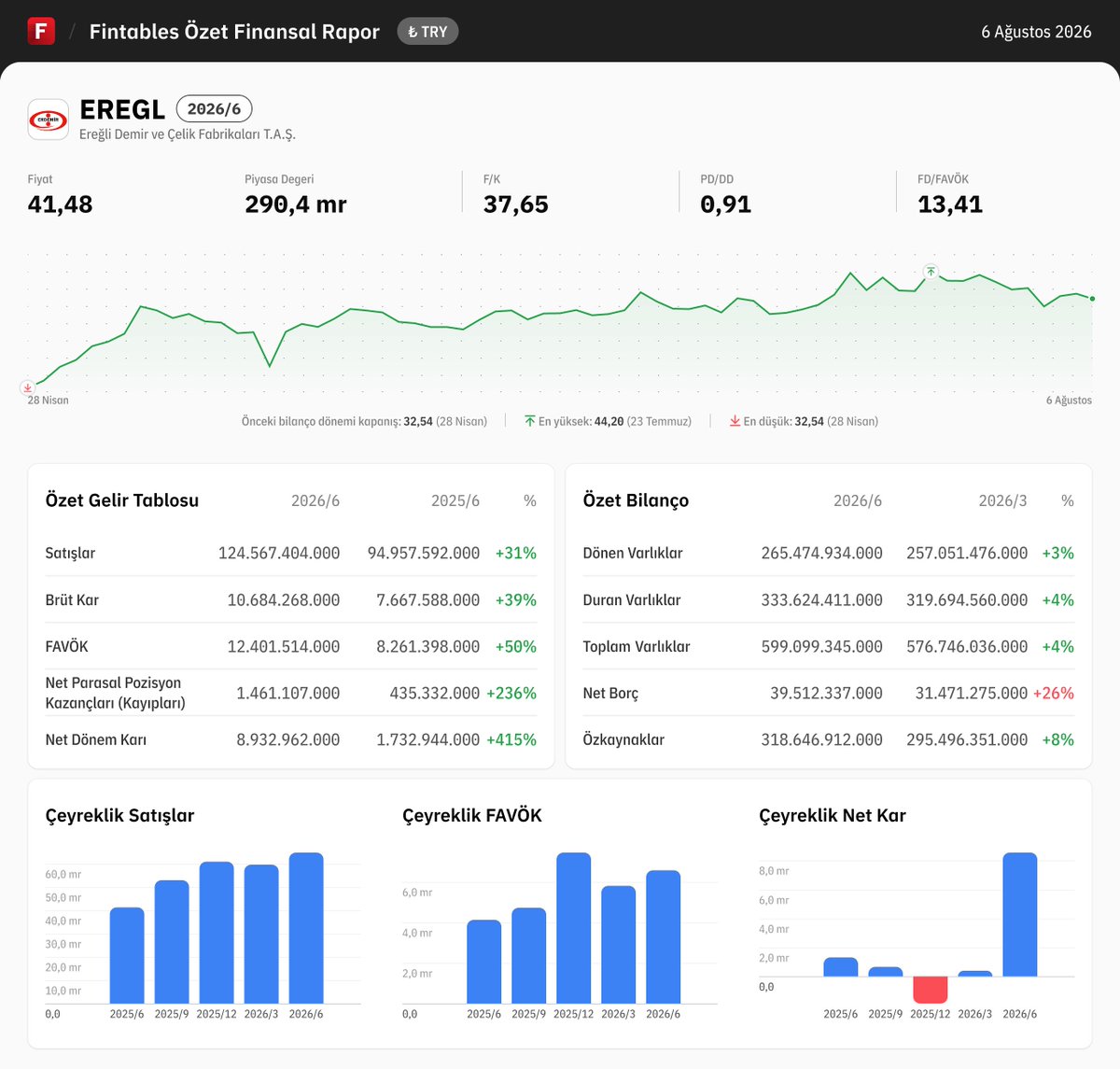The height and width of the screenshot is (1069, 1120).
Task: Click the PD/DD value 0,91
Action: [726, 204]
